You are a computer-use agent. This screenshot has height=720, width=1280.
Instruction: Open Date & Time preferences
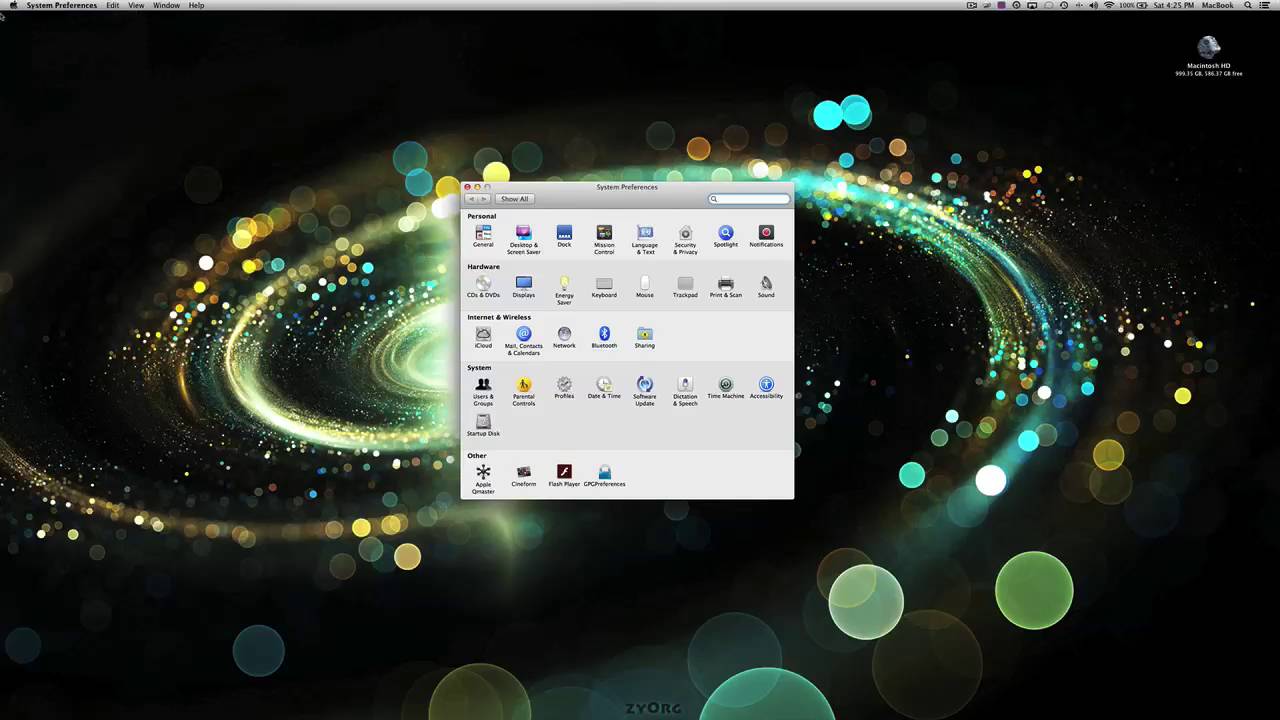point(604,388)
